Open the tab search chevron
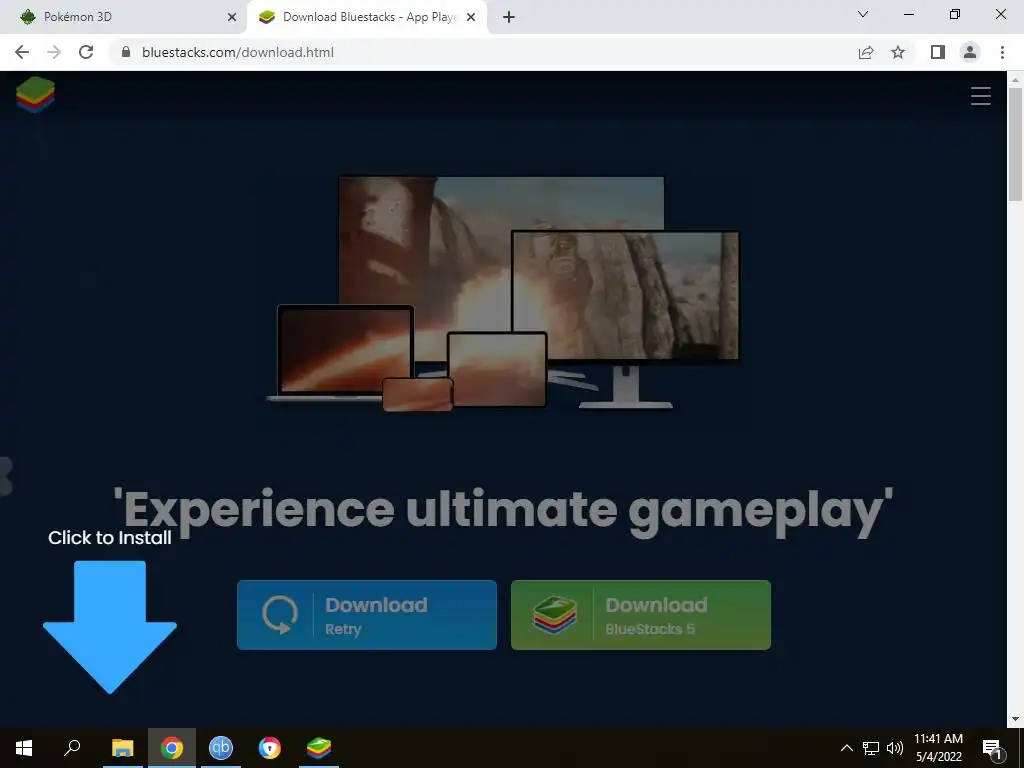The image size is (1024, 768). point(863,14)
